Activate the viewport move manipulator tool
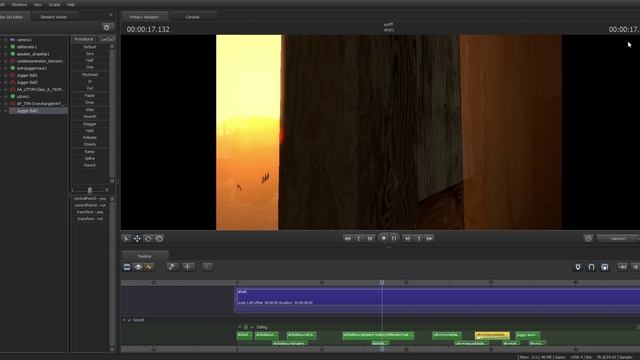 coord(137,238)
